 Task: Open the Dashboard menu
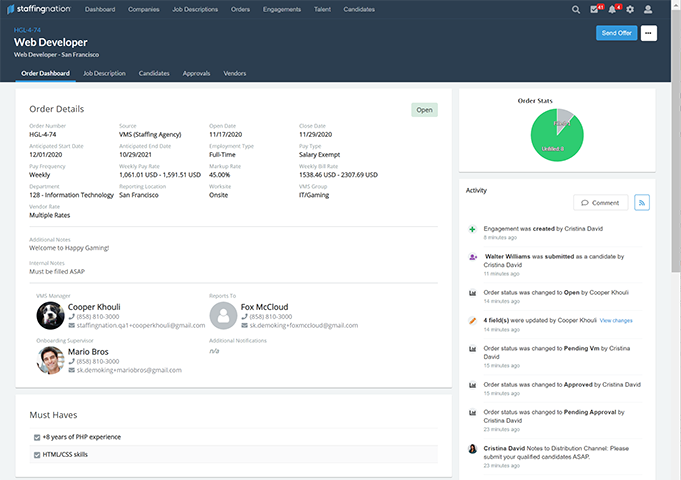(100, 10)
